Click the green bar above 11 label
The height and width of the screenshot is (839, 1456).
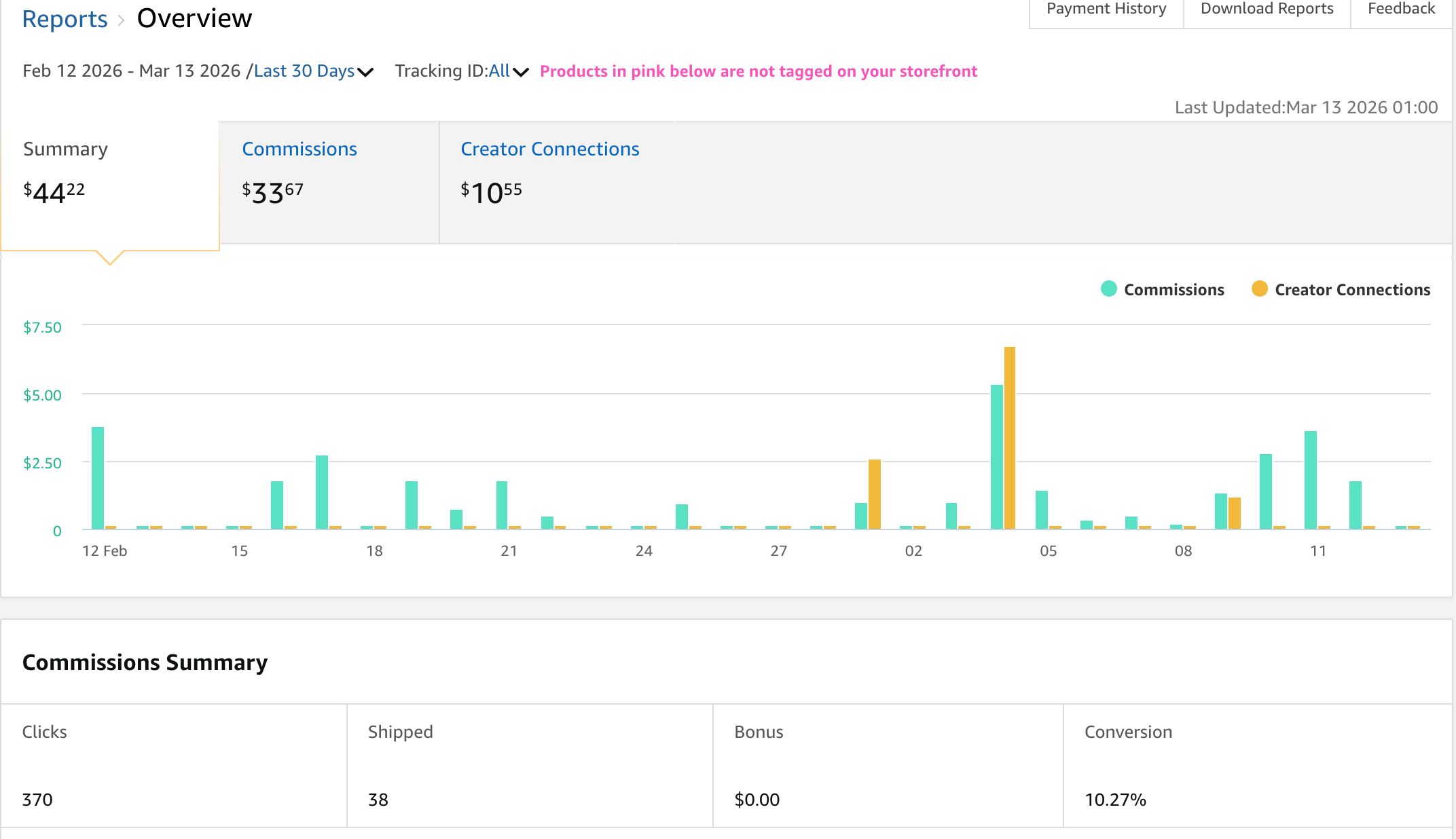[x=1311, y=480]
